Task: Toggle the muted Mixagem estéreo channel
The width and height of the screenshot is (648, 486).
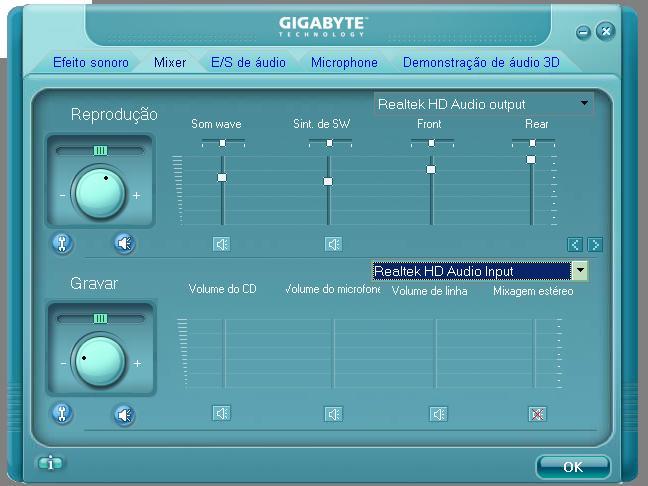Action: tap(537, 414)
